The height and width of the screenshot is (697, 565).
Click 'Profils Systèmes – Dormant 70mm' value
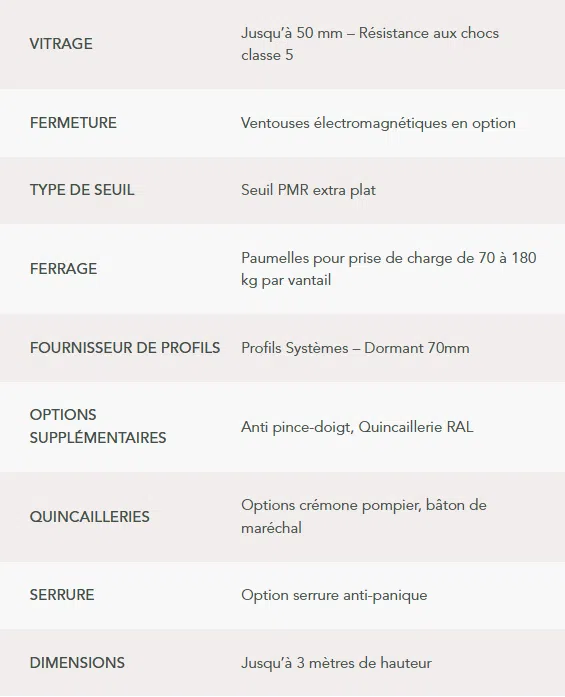355,348
